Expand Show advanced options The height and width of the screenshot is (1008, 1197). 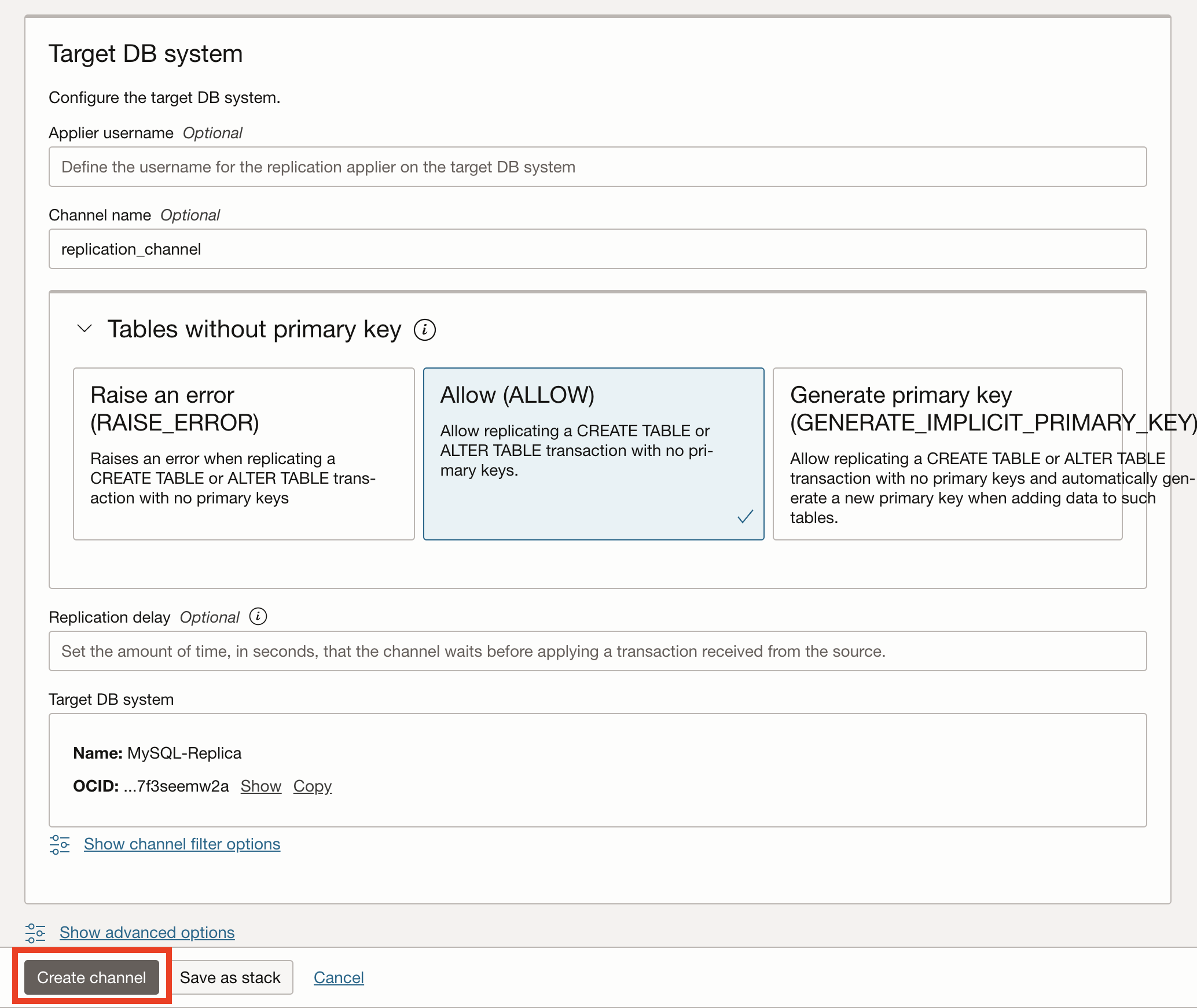(x=147, y=933)
